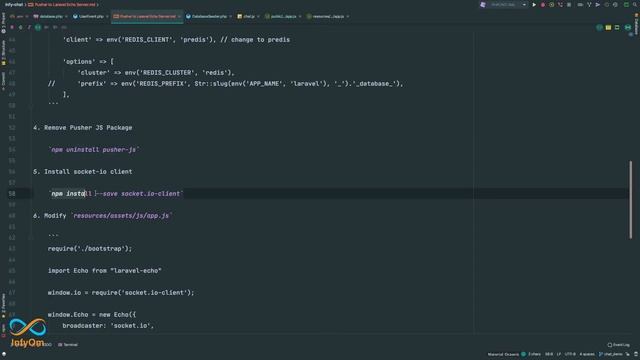Click the heading '5. Install socket-io client'
Screen dimensions: 640x360
82,172
